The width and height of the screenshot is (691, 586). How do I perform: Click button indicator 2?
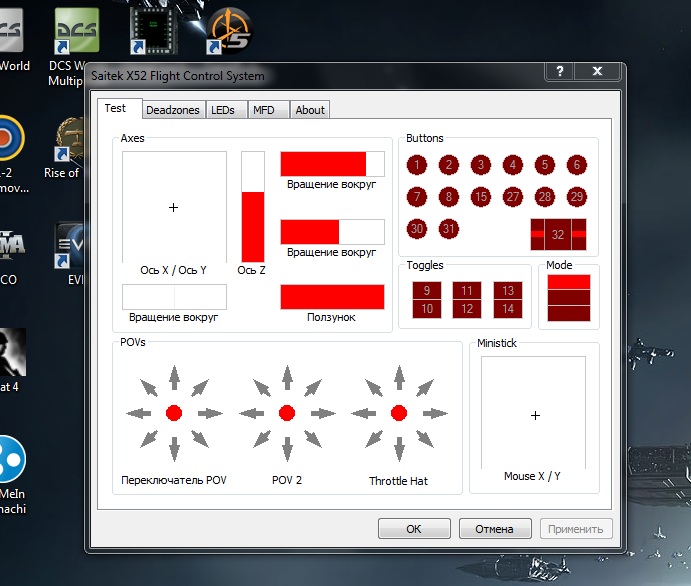click(449, 165)
